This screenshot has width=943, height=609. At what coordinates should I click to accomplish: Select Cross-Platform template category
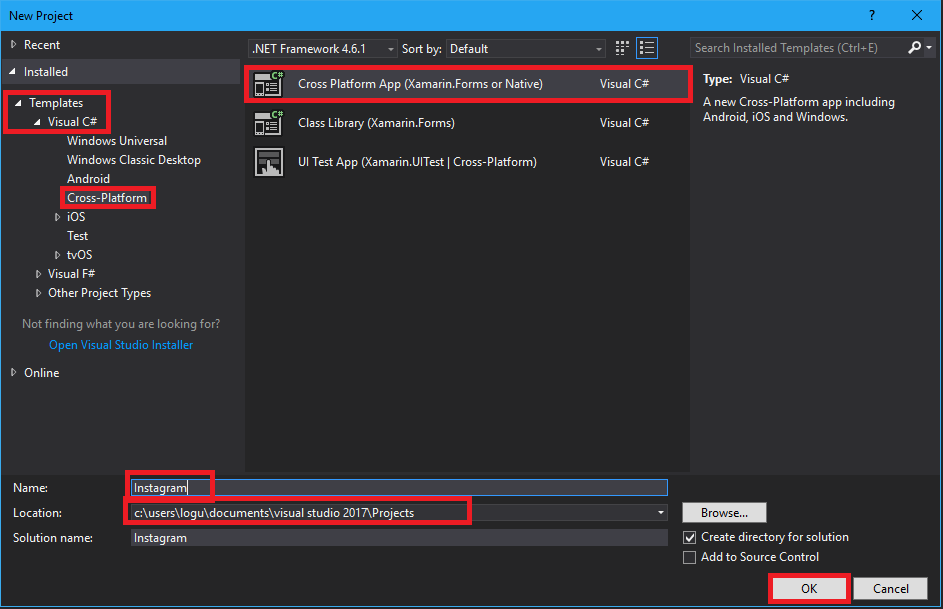coord(107,198)
